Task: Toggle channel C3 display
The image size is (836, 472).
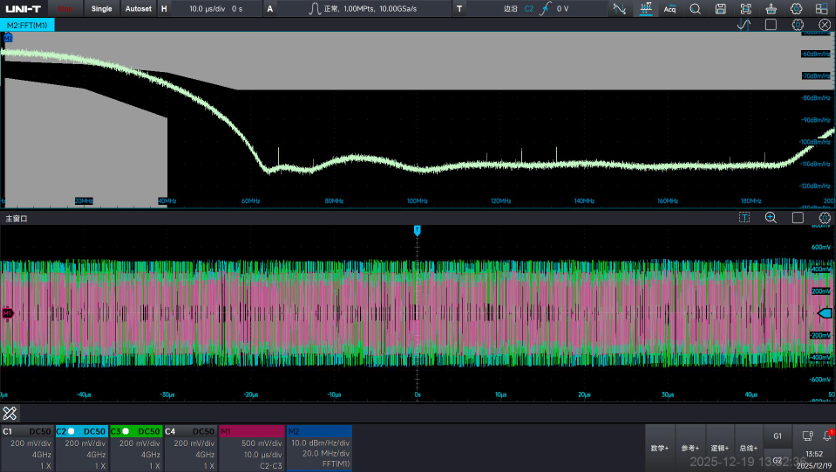Action: point(136,431)
